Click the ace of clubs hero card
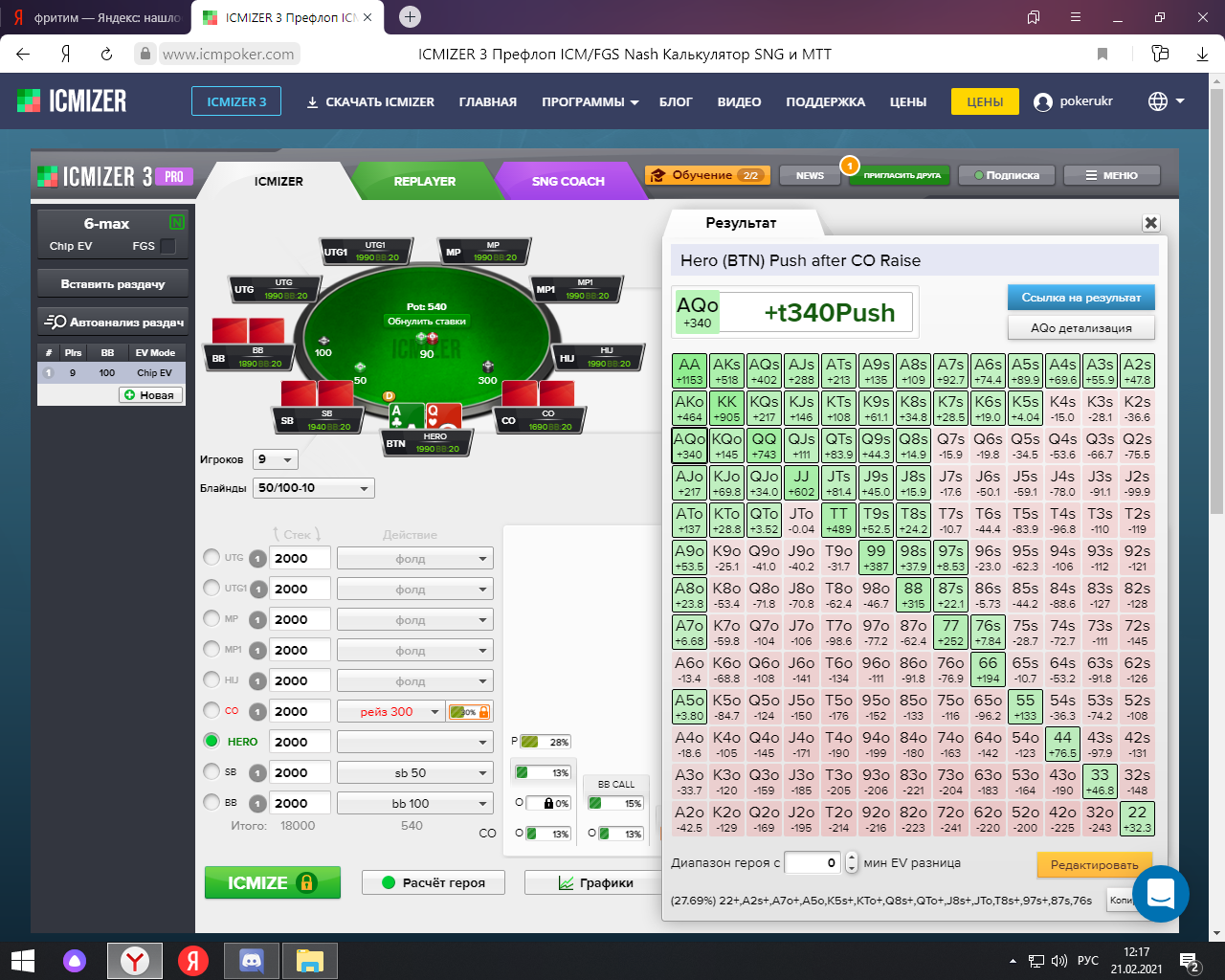Image resolution: width=1225 pixels, height=980 pixels. pyautogui.click(x=406, y=415)
